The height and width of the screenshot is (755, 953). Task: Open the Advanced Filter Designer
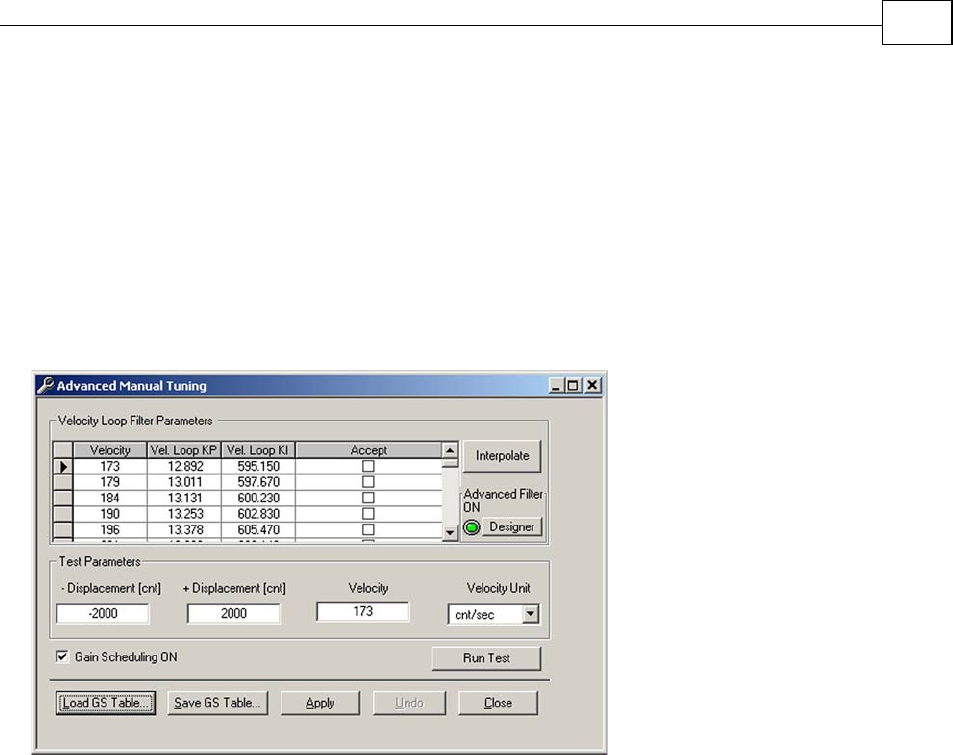click(512, 527)
